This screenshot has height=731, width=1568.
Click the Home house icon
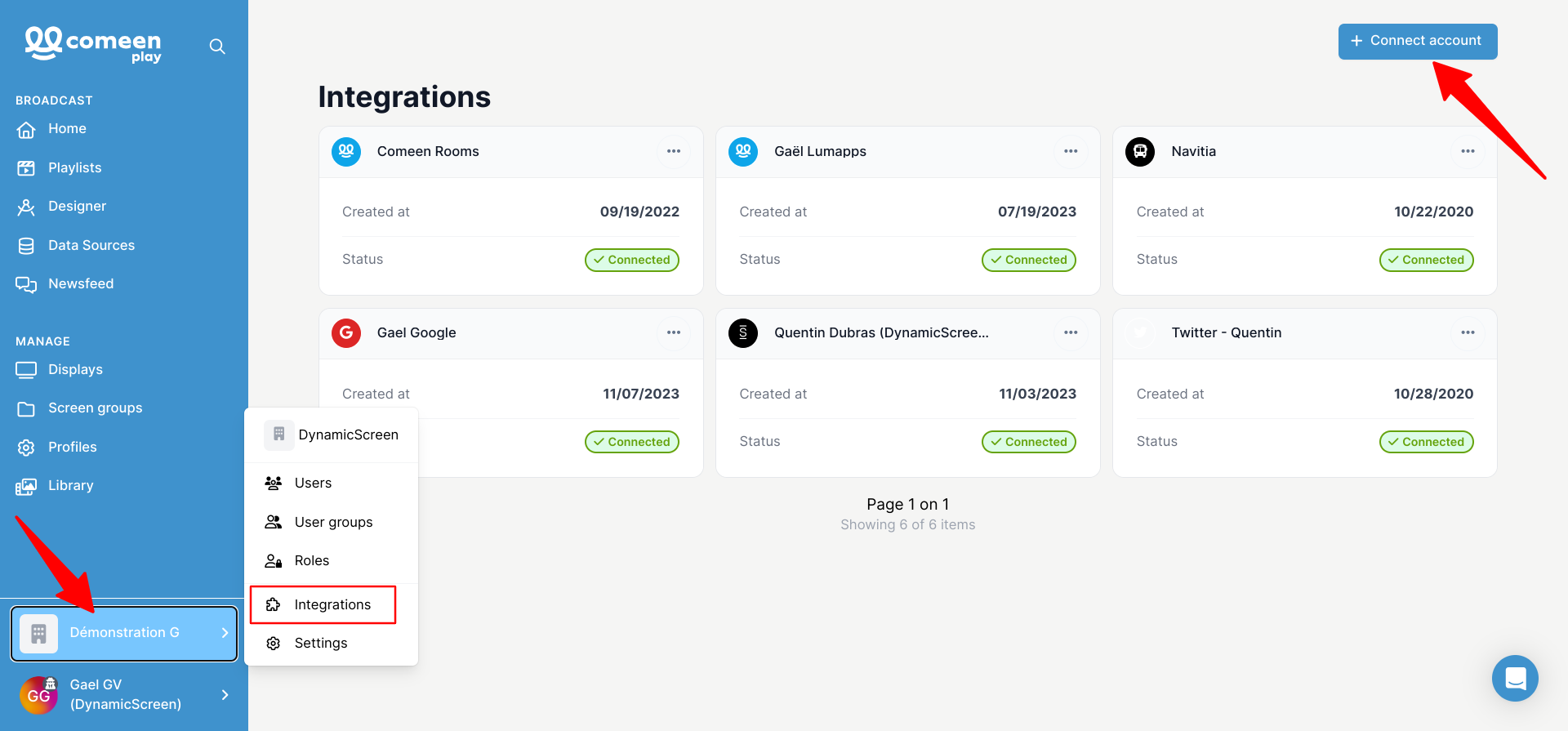26,129
